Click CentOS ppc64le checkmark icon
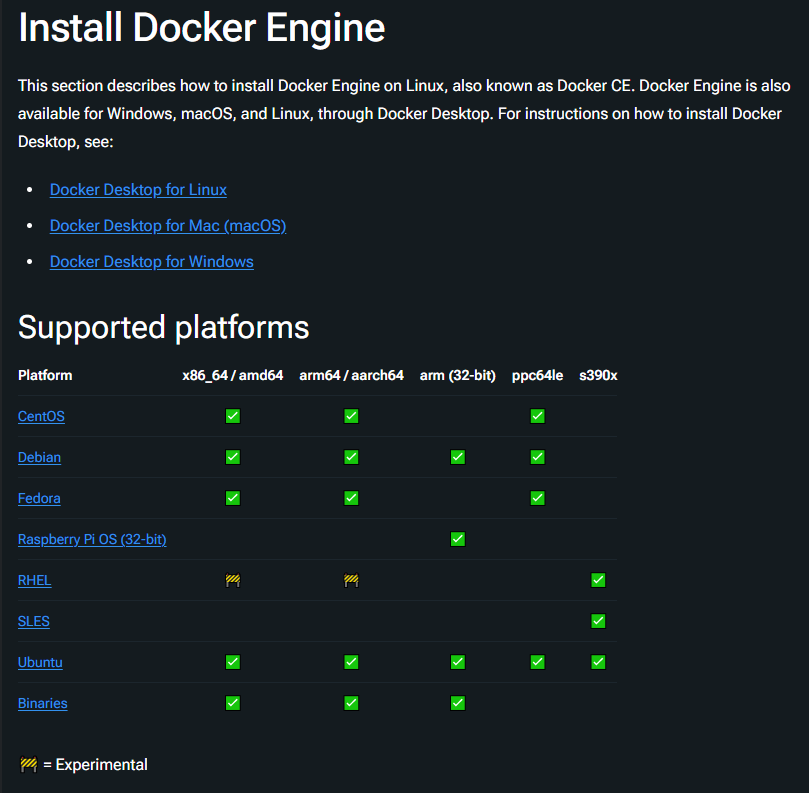This screenshot has height=793, width=809. 538,416
